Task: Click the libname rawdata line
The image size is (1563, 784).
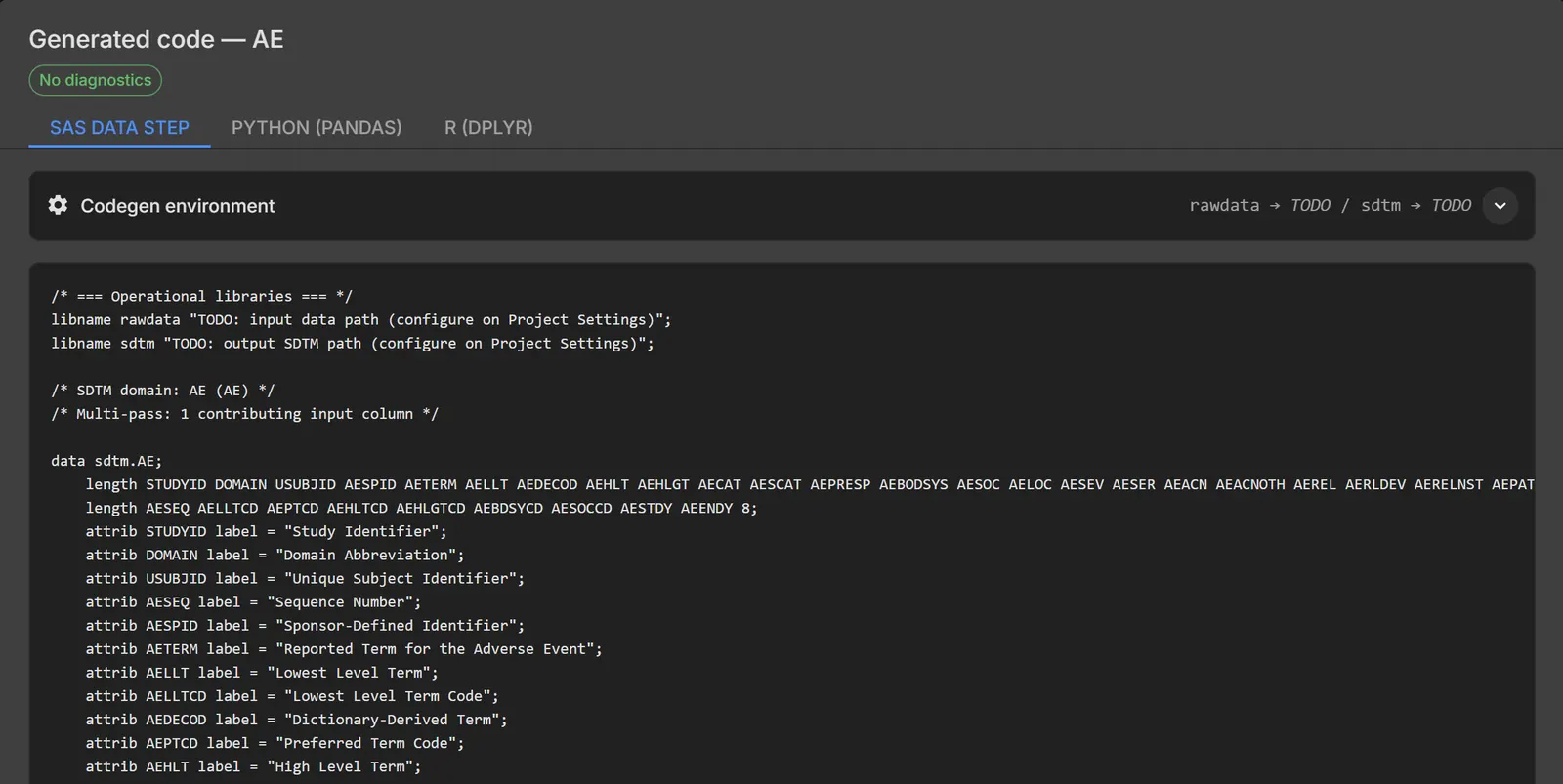Action: (361, 319)
